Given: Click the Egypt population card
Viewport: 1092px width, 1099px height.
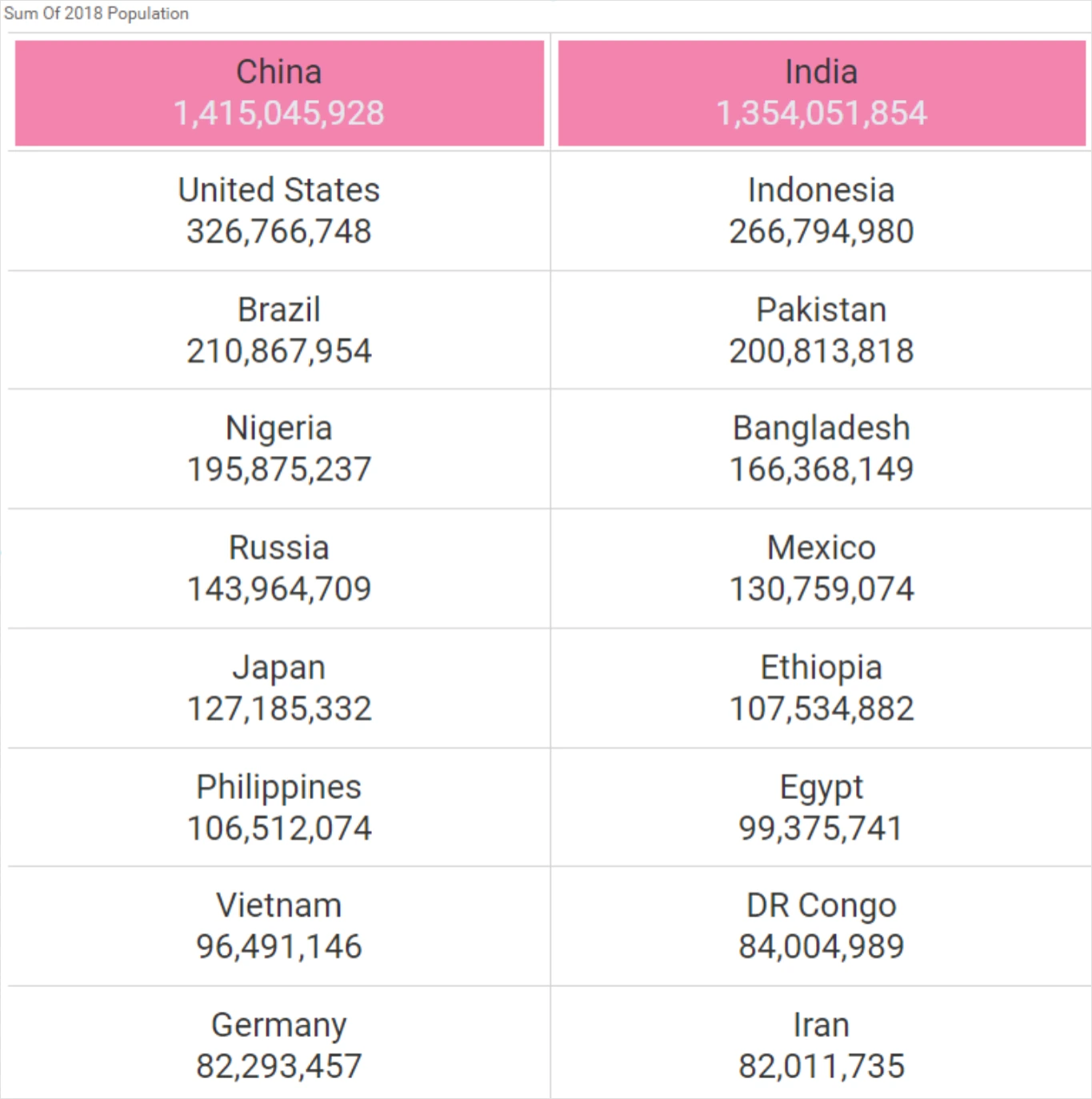Looking at the screenshot, I should (821, 807).
